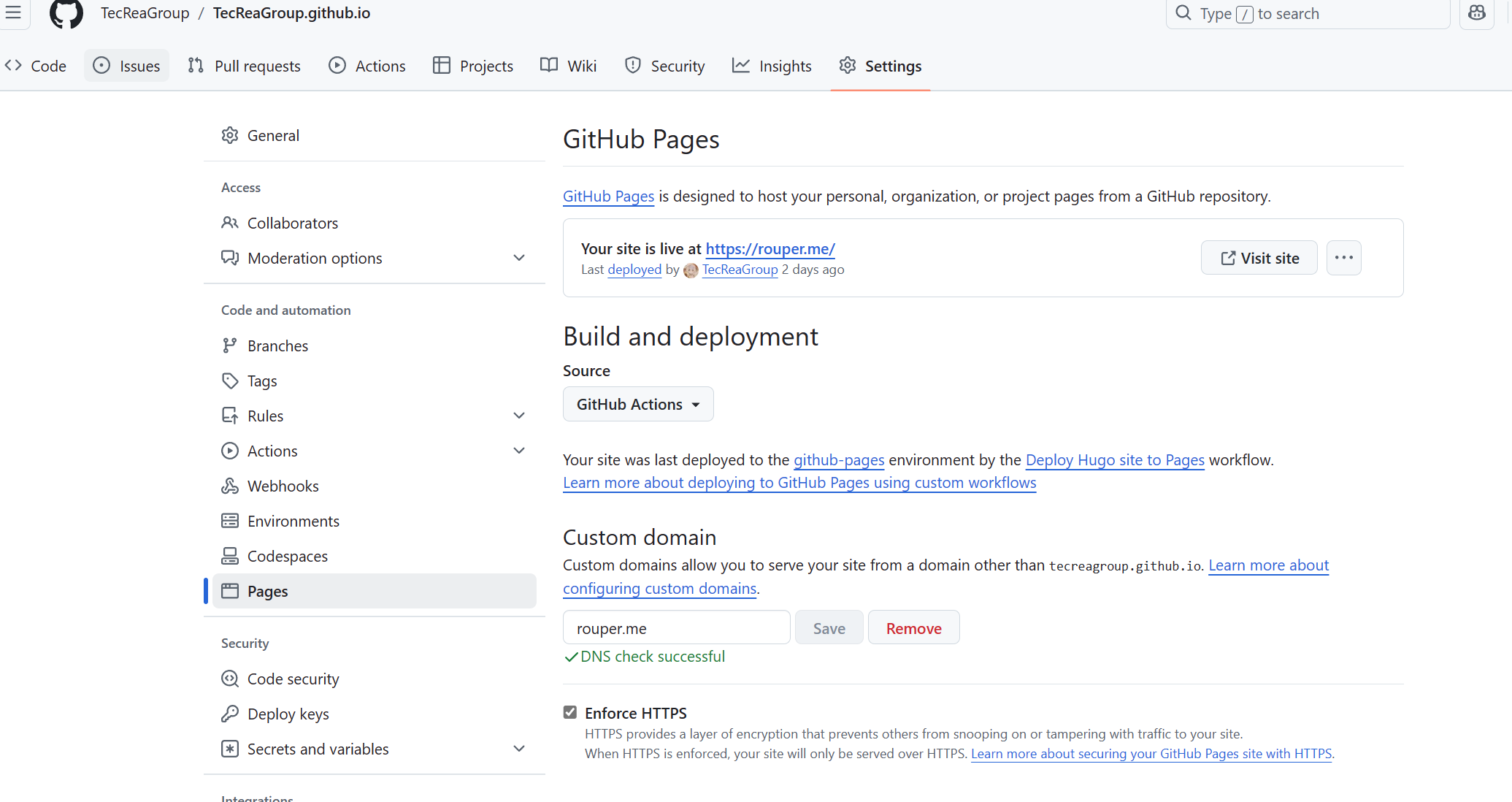Select the Issues tab icon
The height and width of the screenshot is (802, 1512).
pos(101,66)
